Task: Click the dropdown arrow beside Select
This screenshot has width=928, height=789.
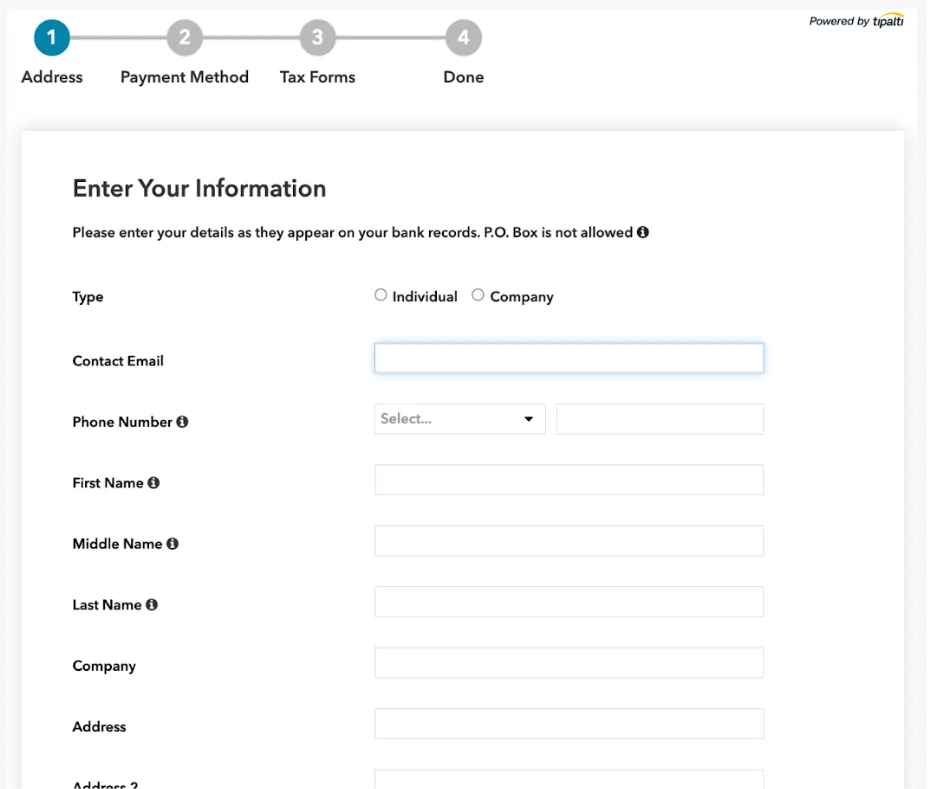Action: [529, 418]
